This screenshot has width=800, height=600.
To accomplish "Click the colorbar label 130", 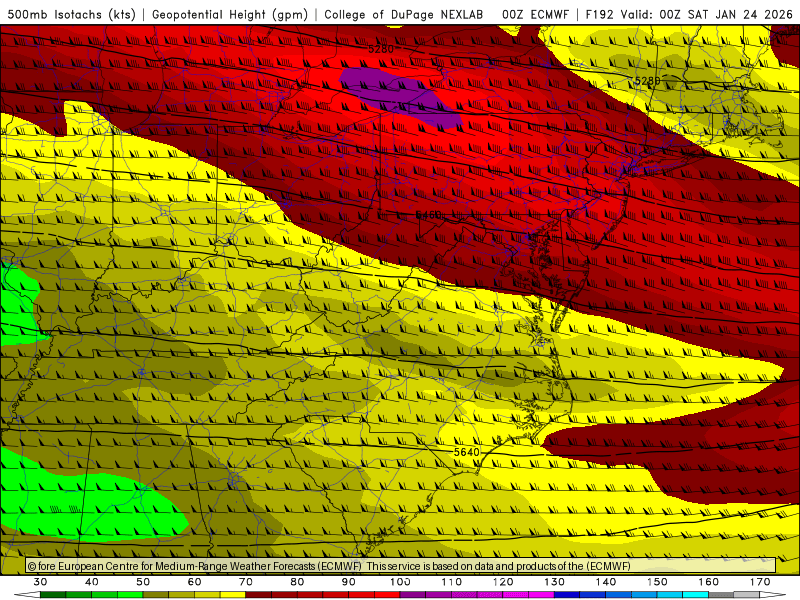I will click(x=555, y=582).
